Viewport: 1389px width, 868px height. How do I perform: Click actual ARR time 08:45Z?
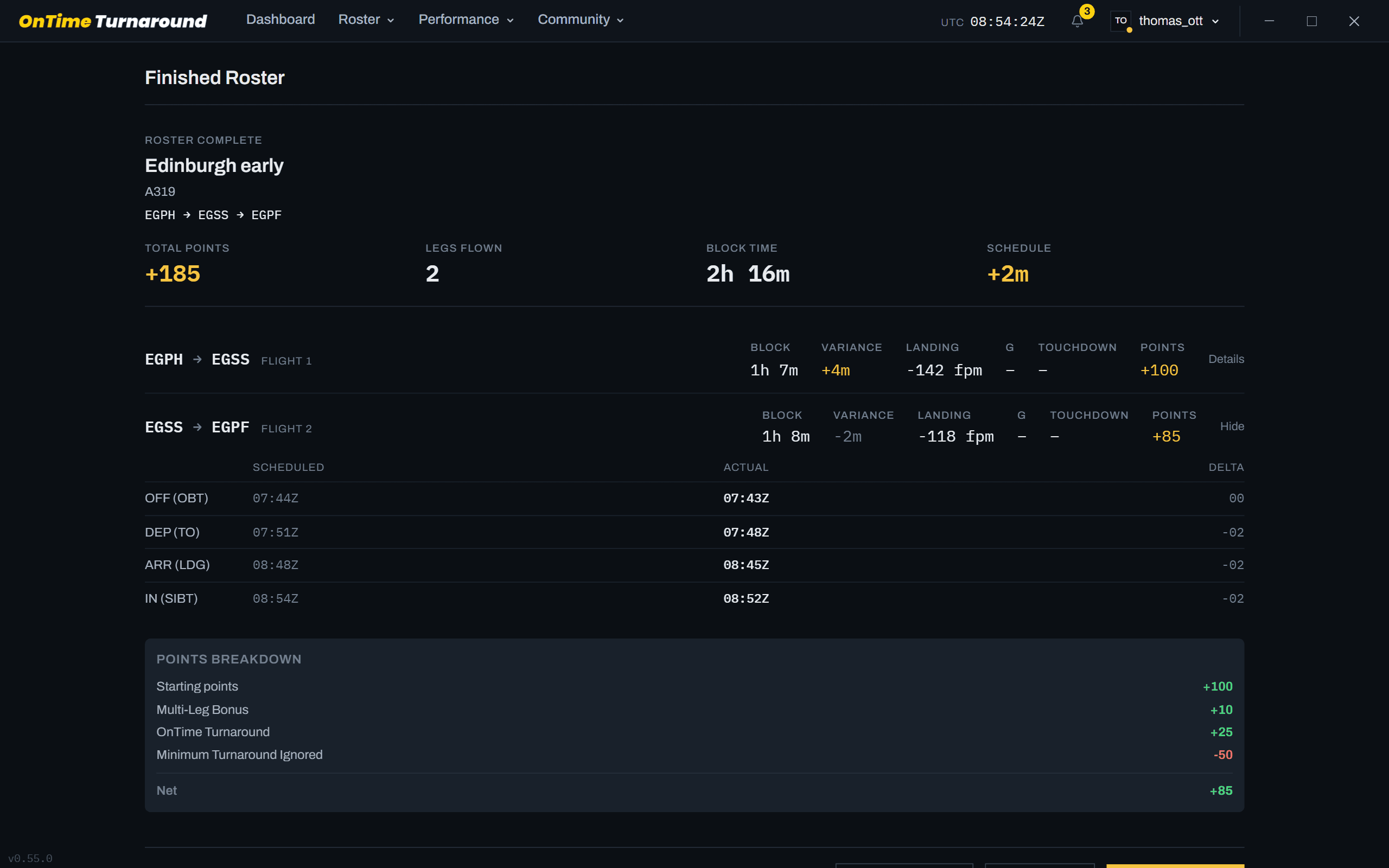point(746,565)
